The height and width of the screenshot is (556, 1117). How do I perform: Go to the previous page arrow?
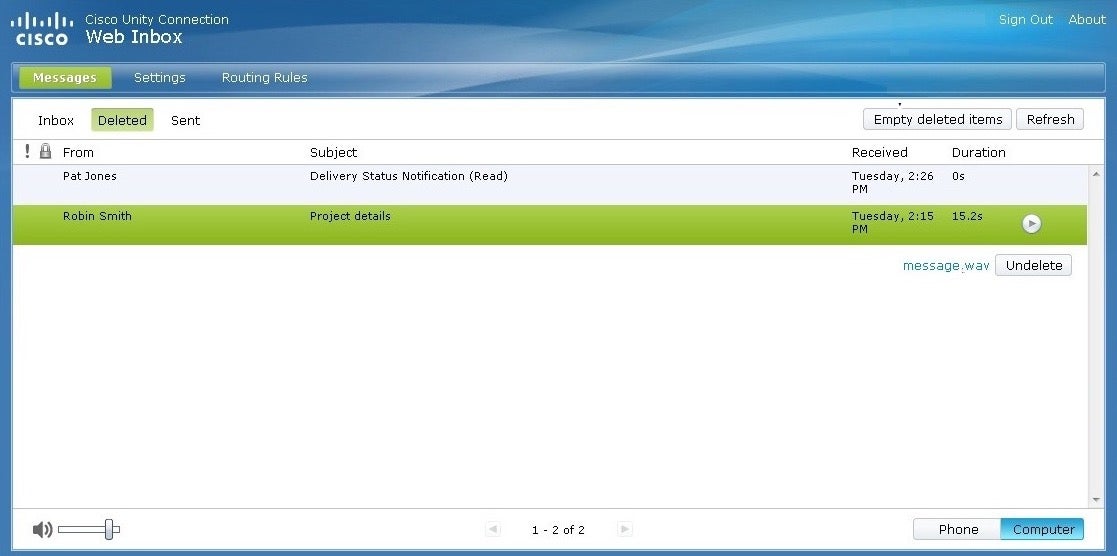pyautogui.click(x=492, y=529)
